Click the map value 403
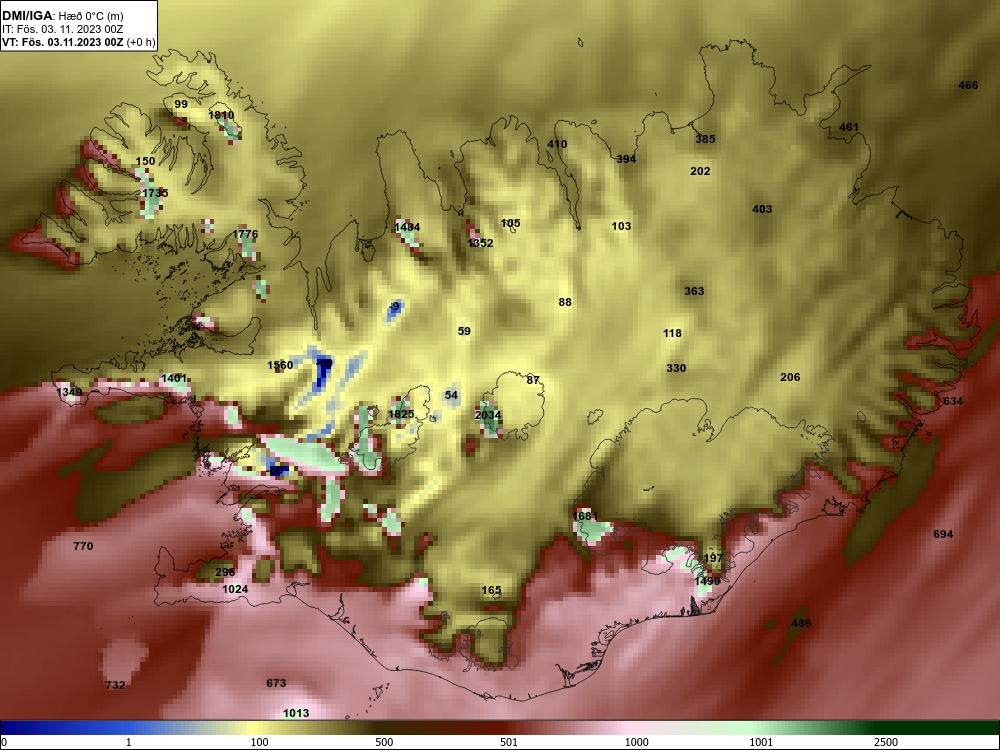1000x750 pixels. click(761, 209)
